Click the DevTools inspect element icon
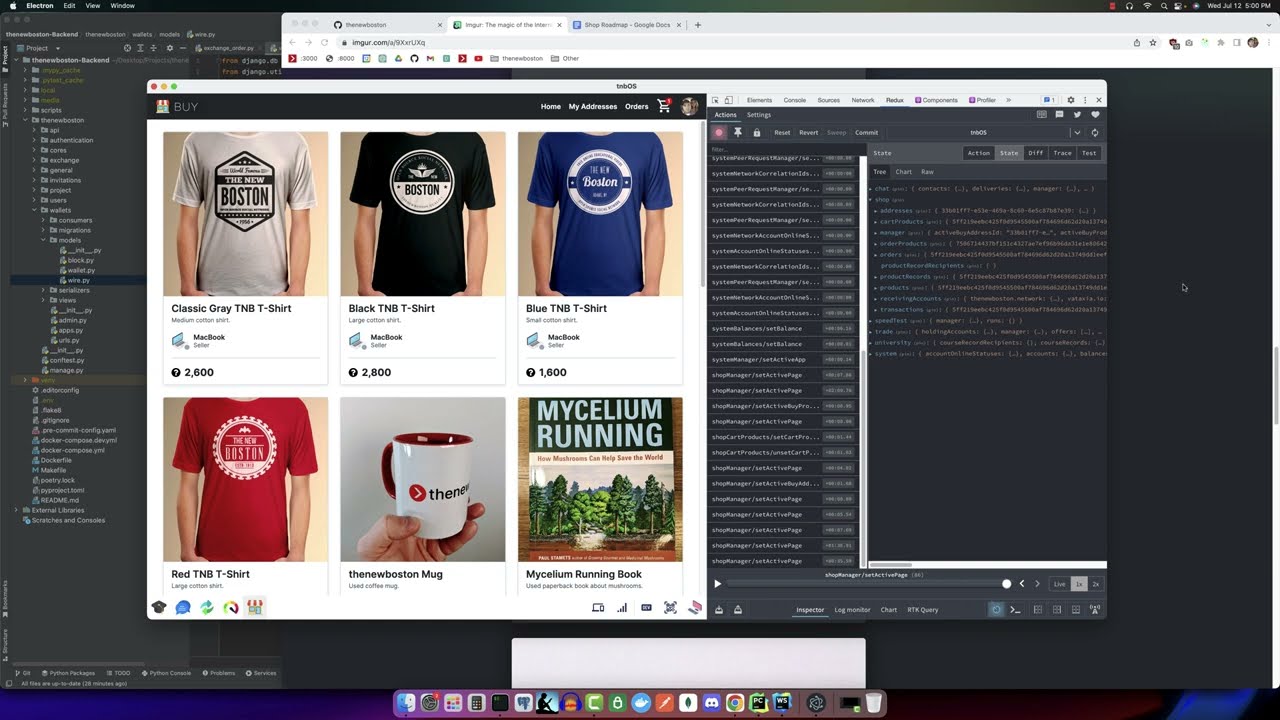The image size is (1280, 720). 715,100
